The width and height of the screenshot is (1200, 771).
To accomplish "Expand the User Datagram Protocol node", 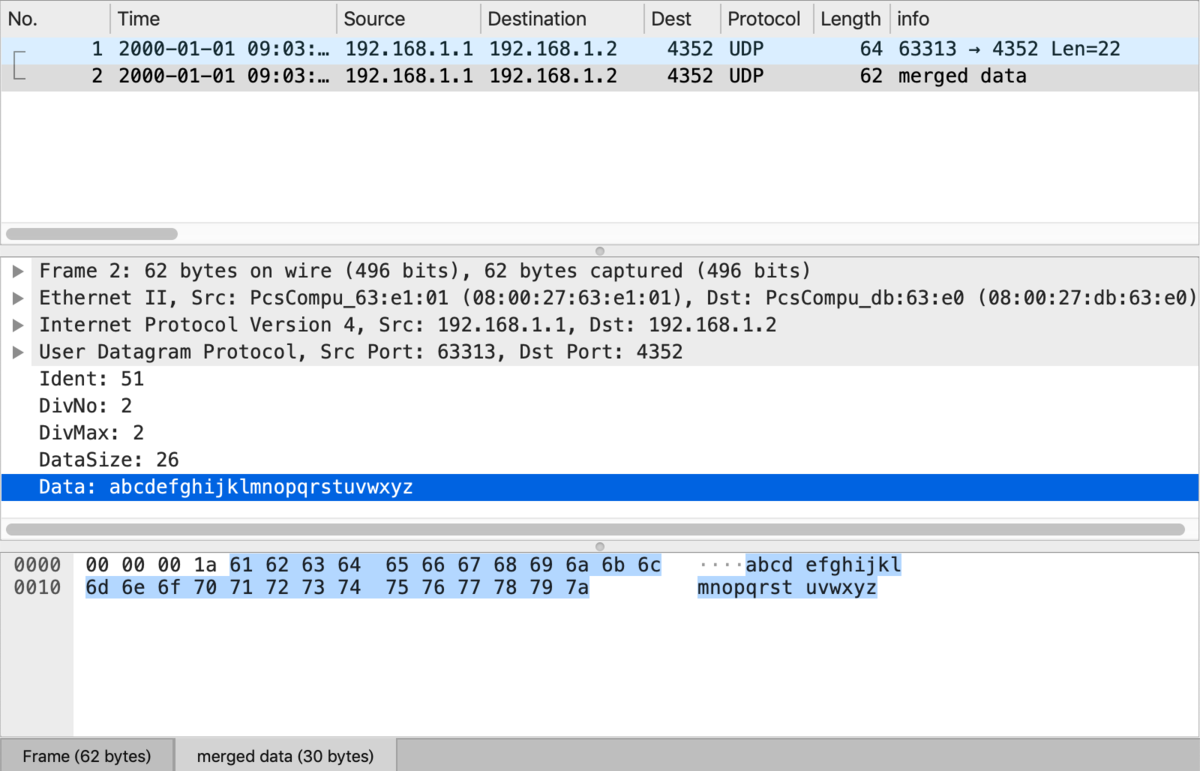I will [17, 352].
